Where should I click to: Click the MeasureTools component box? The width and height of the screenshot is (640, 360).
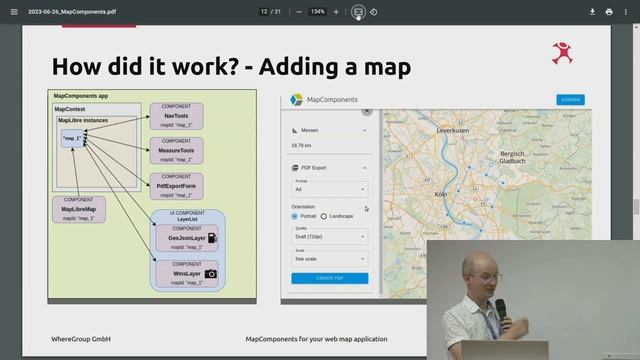(x=176, y=151)
